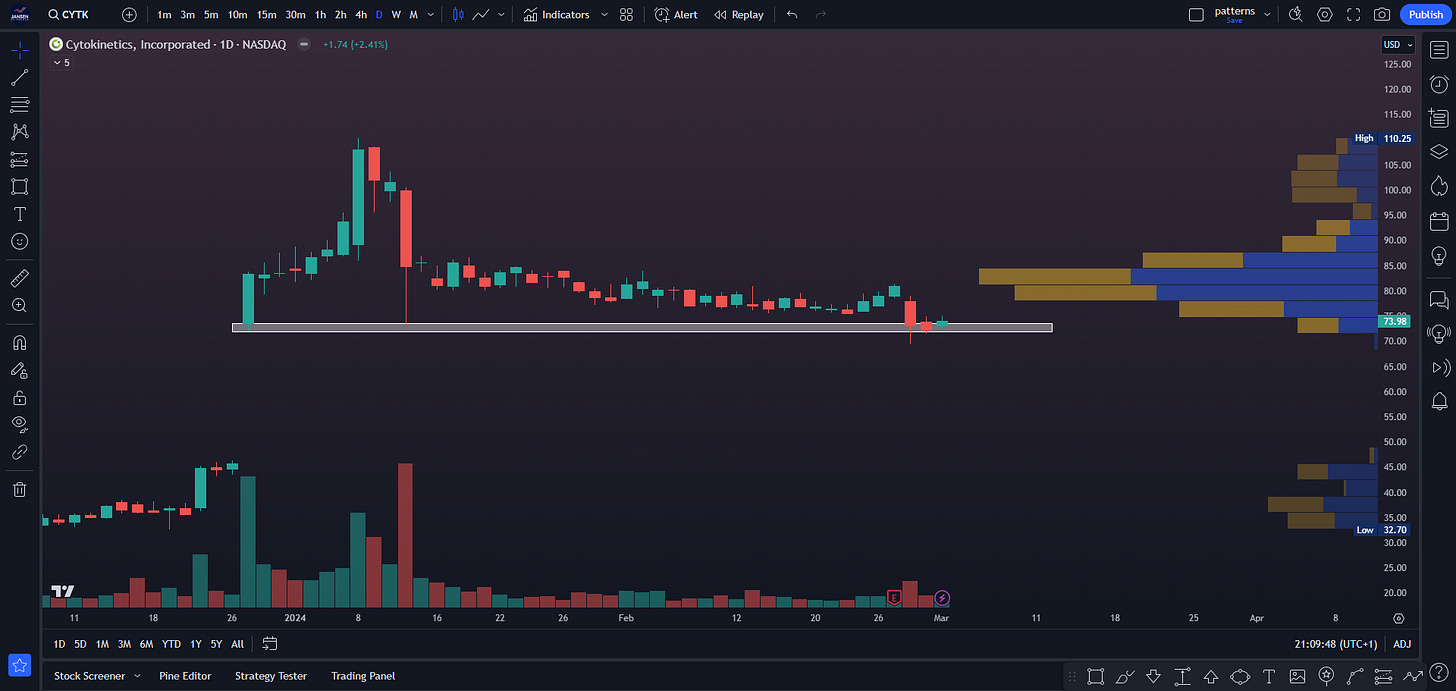Select the 3M date range

[x=124, y=644]
